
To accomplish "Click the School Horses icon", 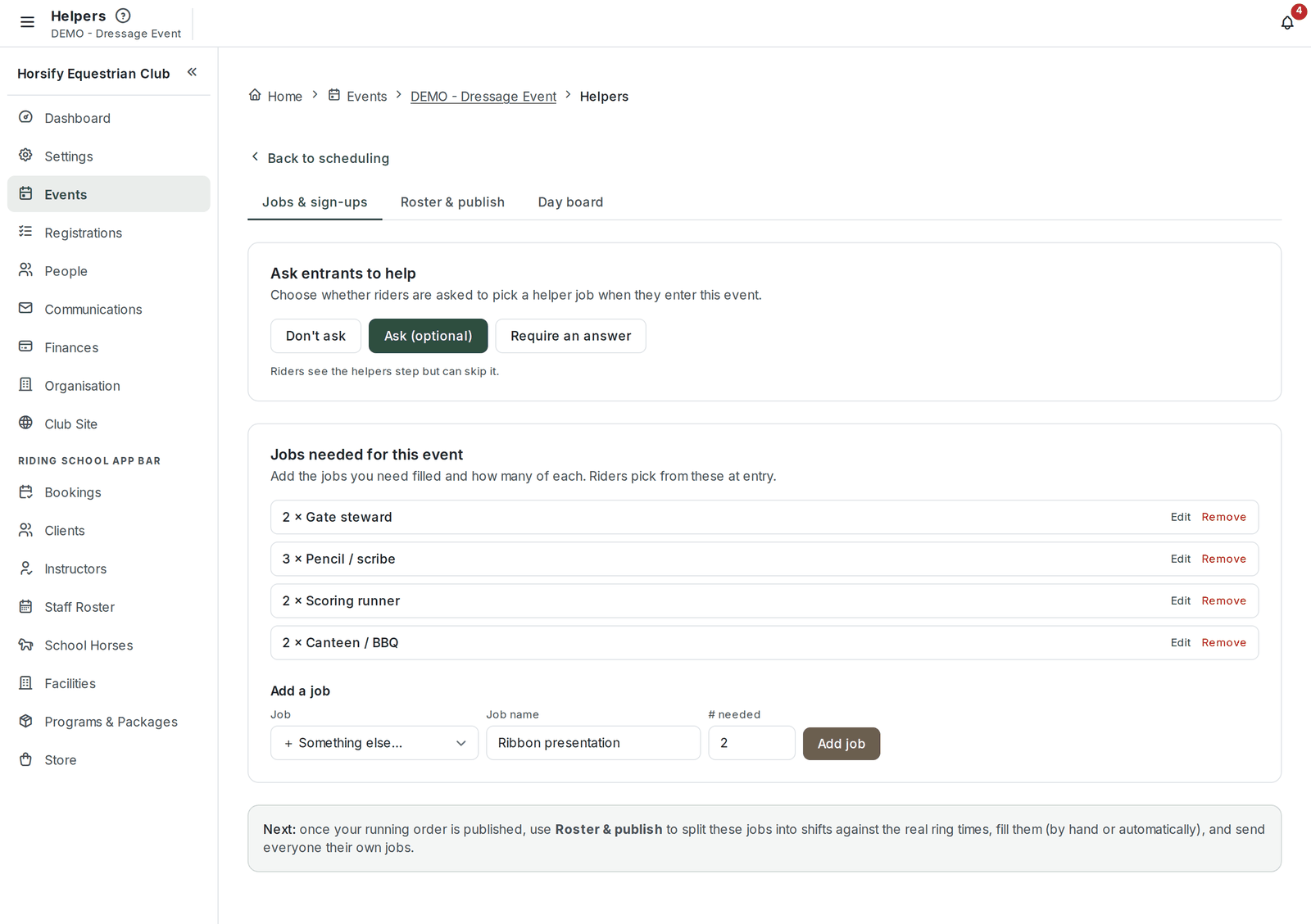I will [x=26, y=645].
